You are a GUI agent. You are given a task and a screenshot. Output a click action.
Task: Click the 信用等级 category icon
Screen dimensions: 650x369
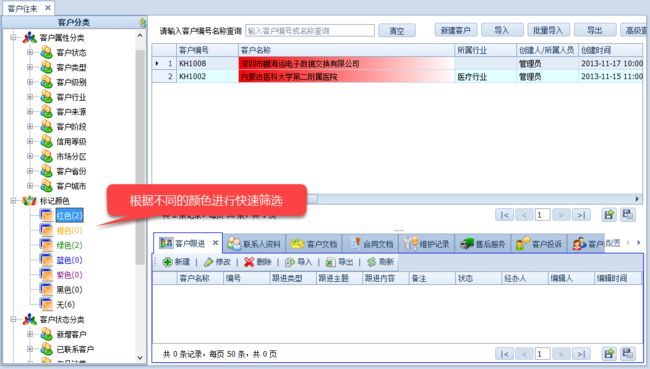point(46,141)
